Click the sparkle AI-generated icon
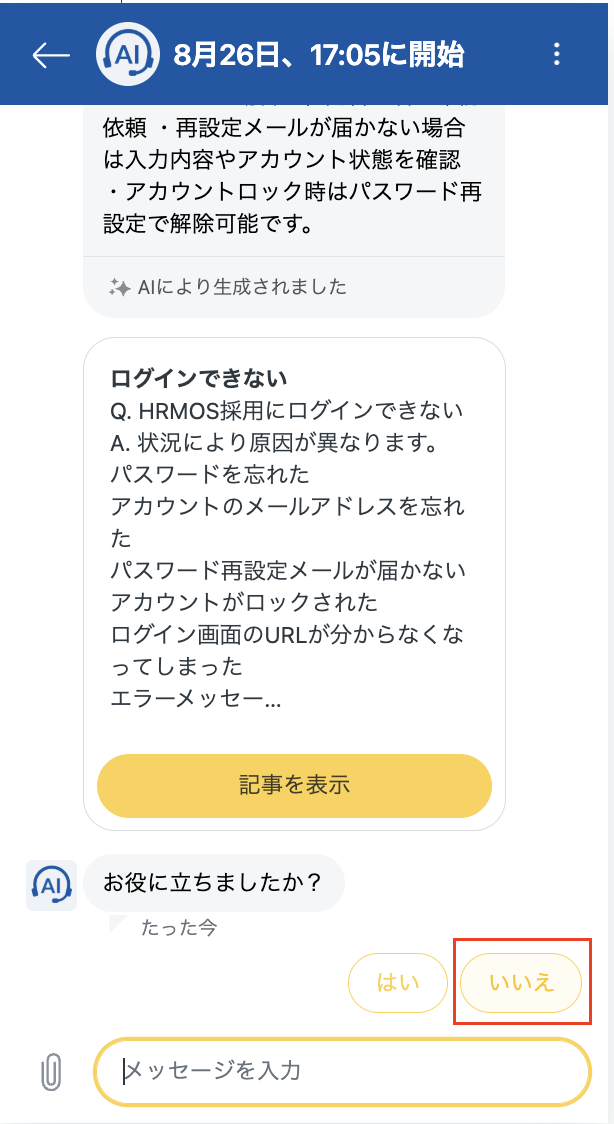Viewport: 614px width, 1124px height. [119, 287]
